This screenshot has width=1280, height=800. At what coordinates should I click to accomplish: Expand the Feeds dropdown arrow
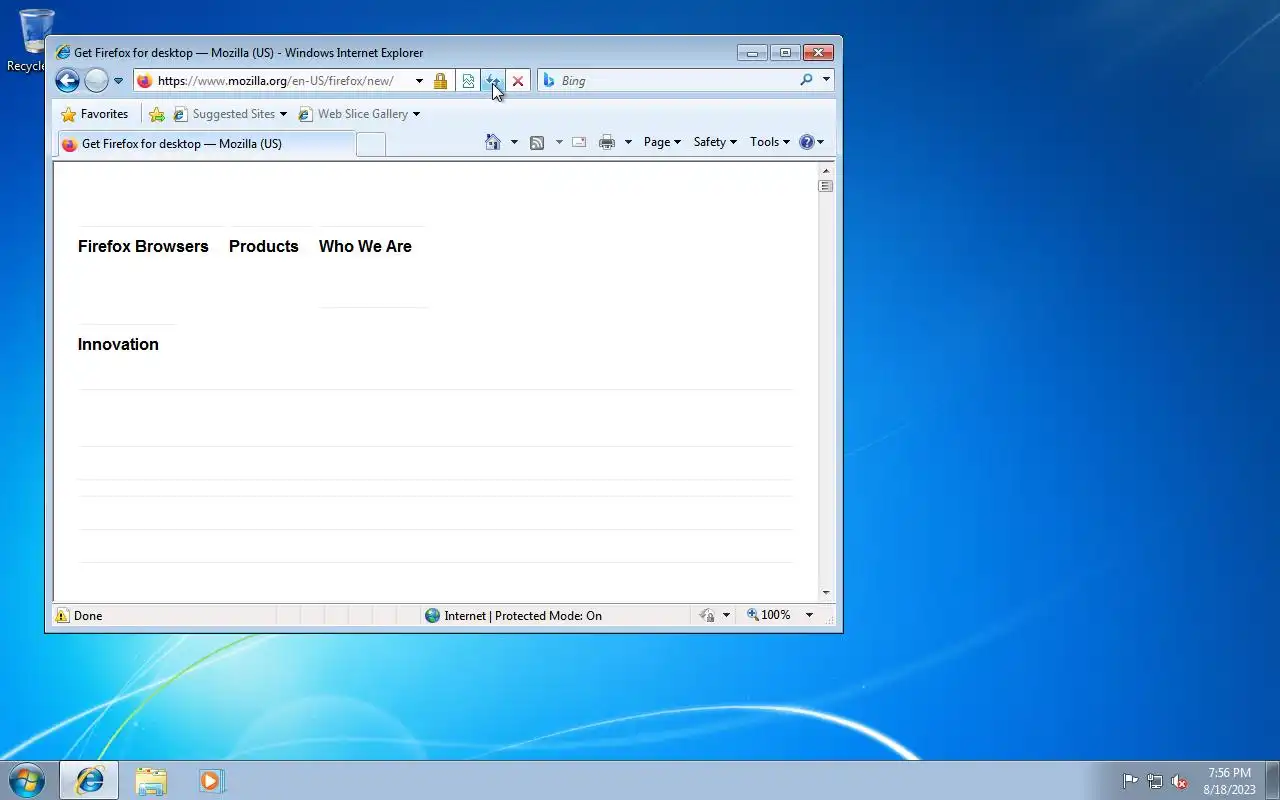pos(559,142)
